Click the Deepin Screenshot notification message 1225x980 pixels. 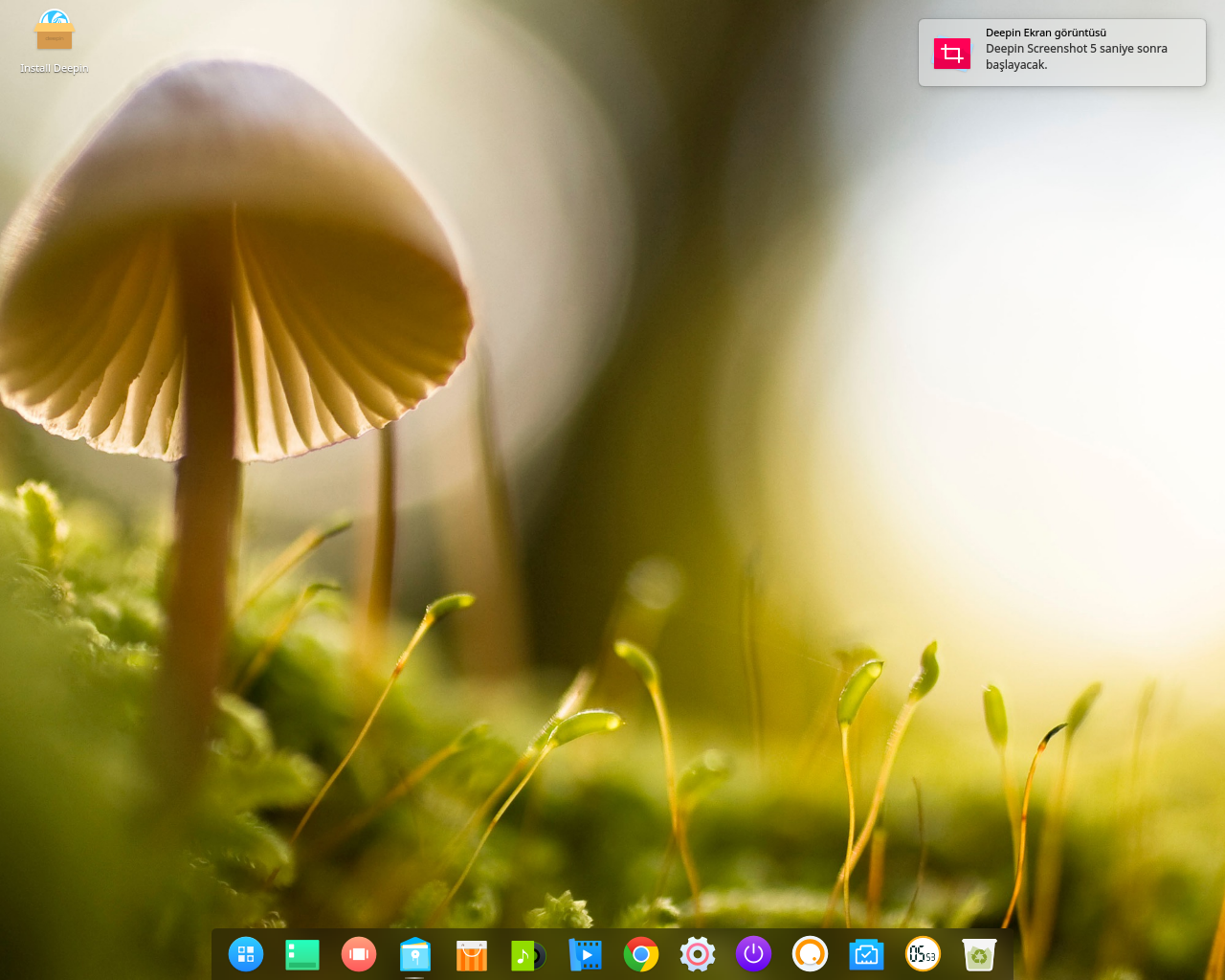(x=1076, y=56)
